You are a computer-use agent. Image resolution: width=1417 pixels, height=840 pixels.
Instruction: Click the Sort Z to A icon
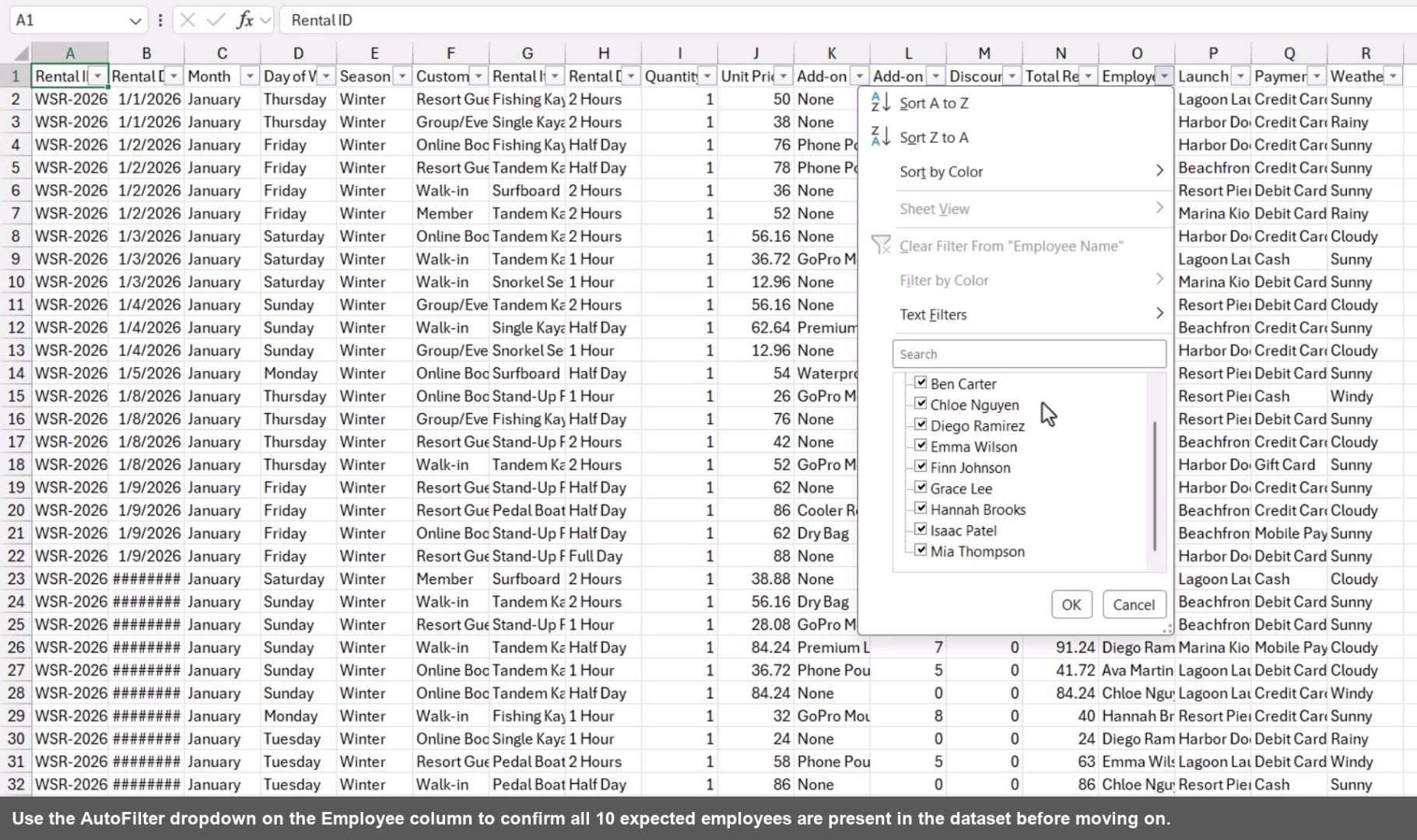pyautogui.click(x=880, y=137)
